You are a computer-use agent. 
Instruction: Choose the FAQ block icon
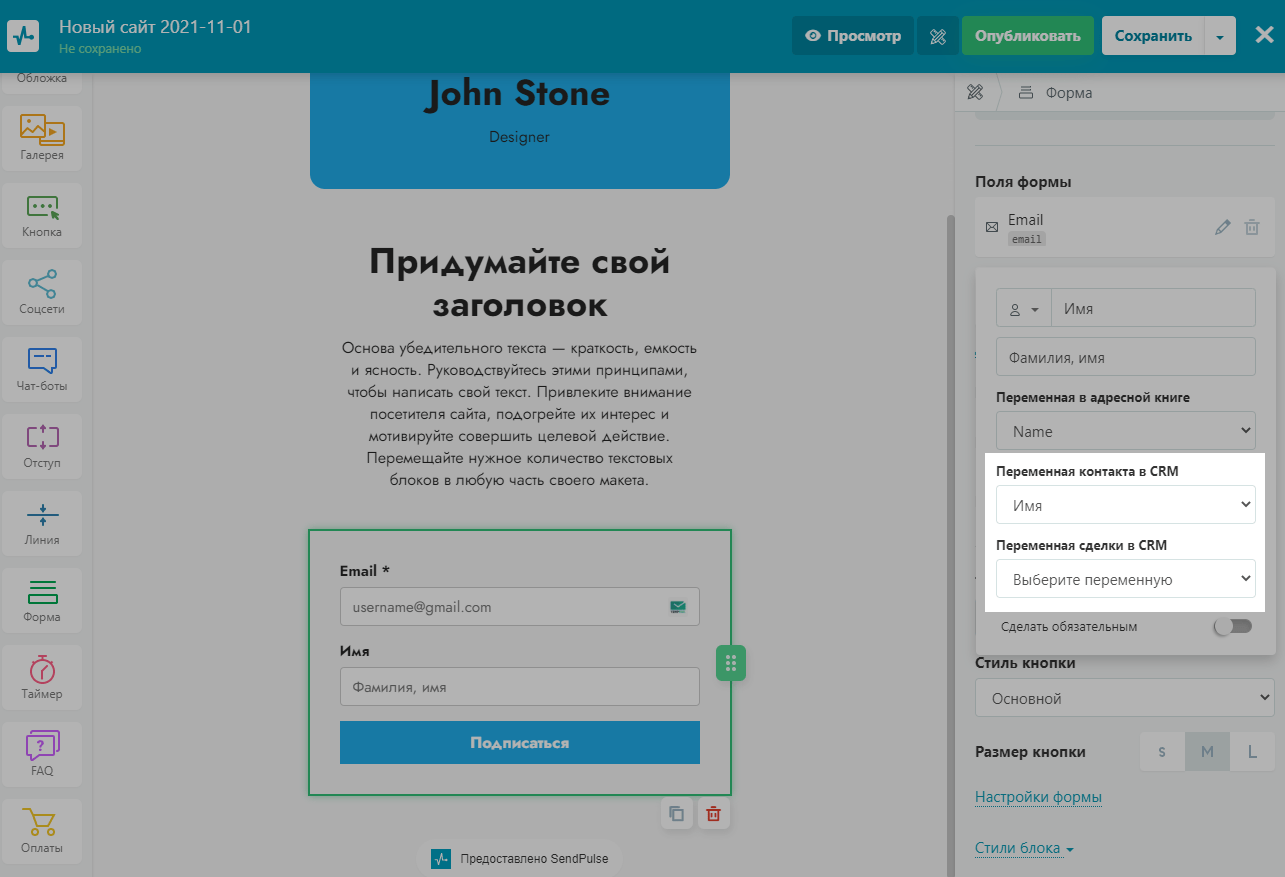42,753
